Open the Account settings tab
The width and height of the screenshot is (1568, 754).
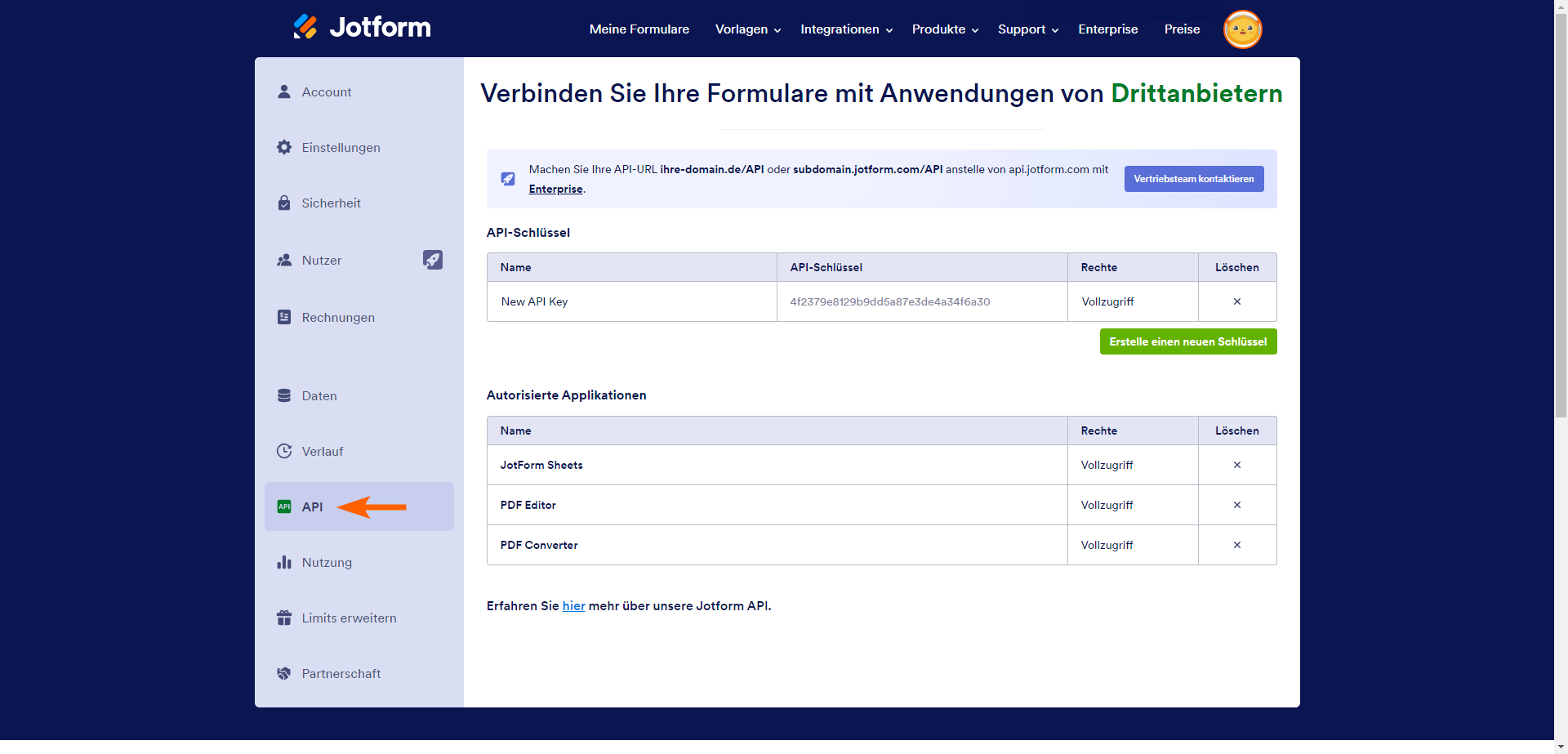(x=359, y=91)
